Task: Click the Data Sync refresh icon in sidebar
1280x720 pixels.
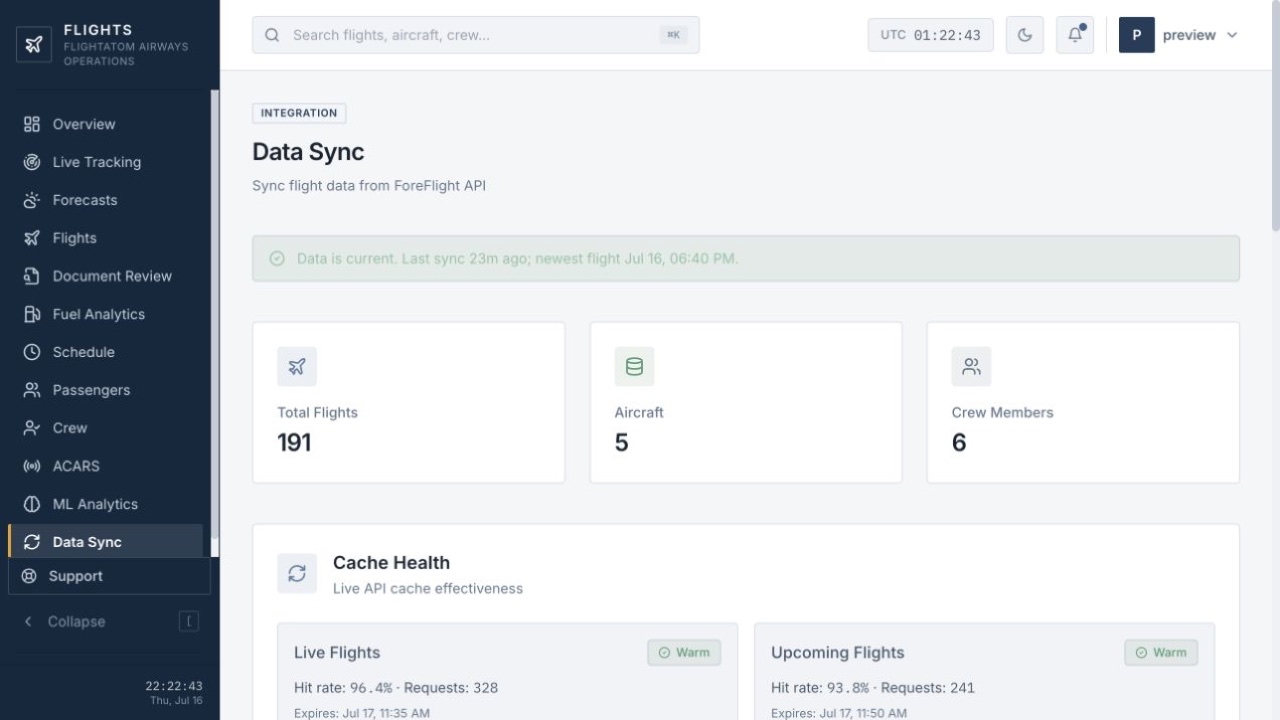Action: point(32,542)
